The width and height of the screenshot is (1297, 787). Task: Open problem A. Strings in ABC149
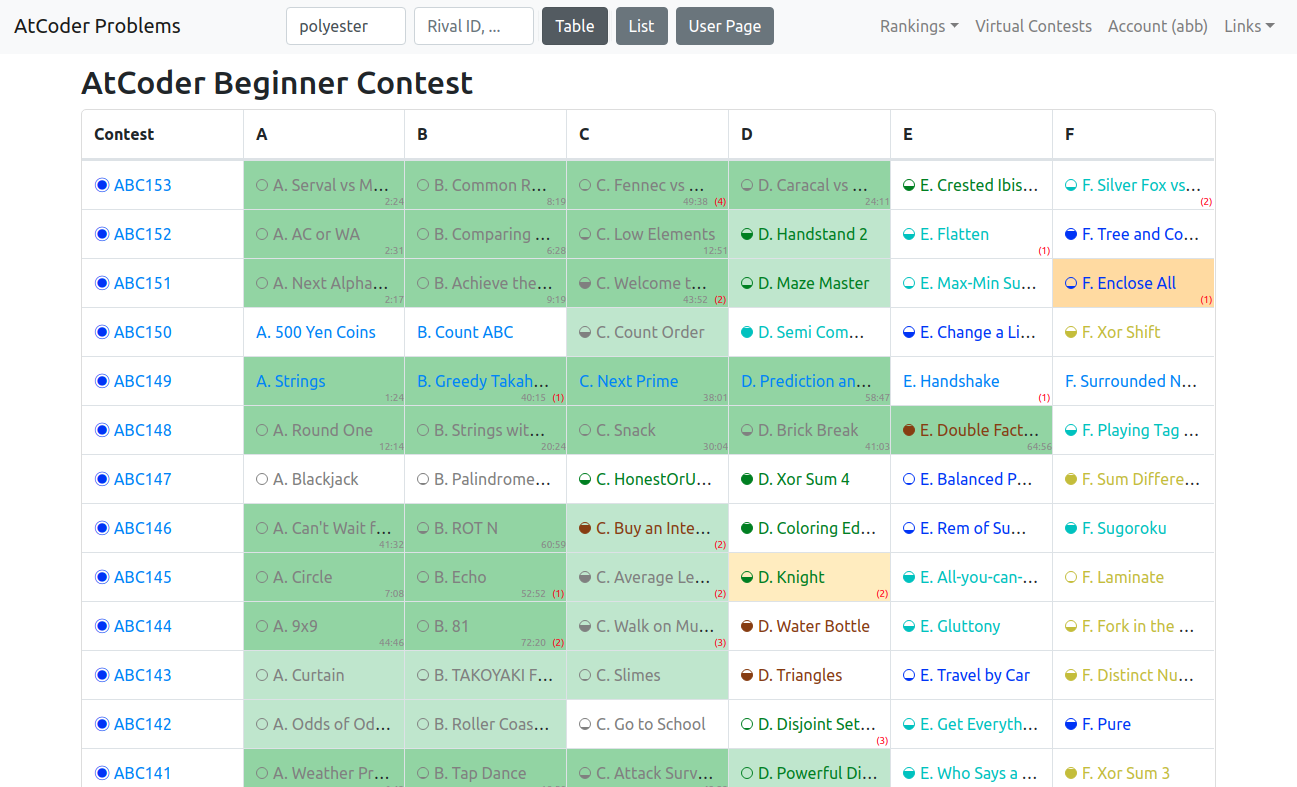[291, 381]
